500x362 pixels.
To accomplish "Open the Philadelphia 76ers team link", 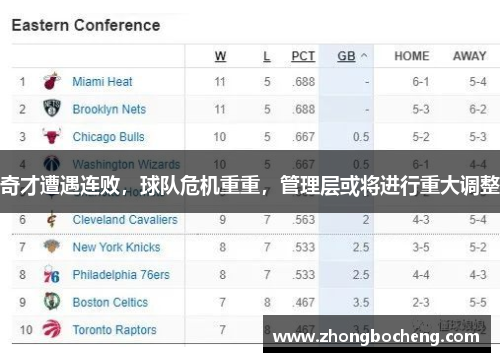I will pyautogui.click(x=121, y=275).
